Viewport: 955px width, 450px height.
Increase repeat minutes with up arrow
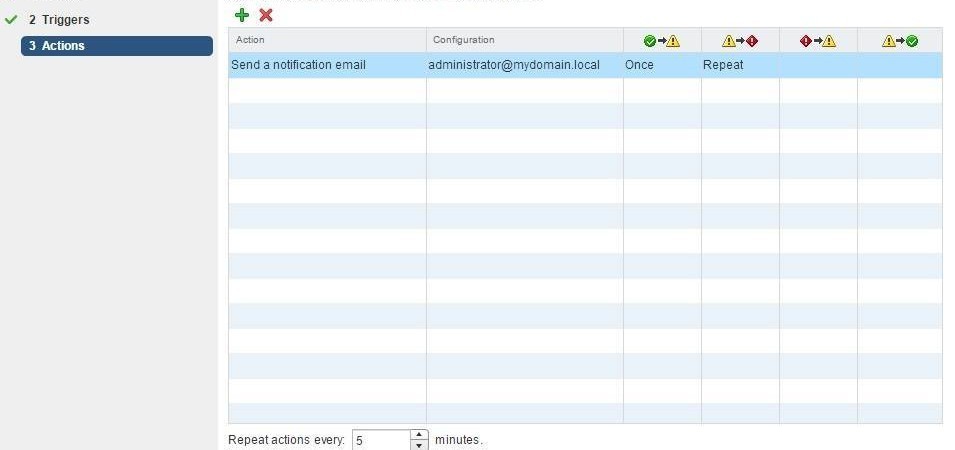pyautogui.click(x=419, y=435)
